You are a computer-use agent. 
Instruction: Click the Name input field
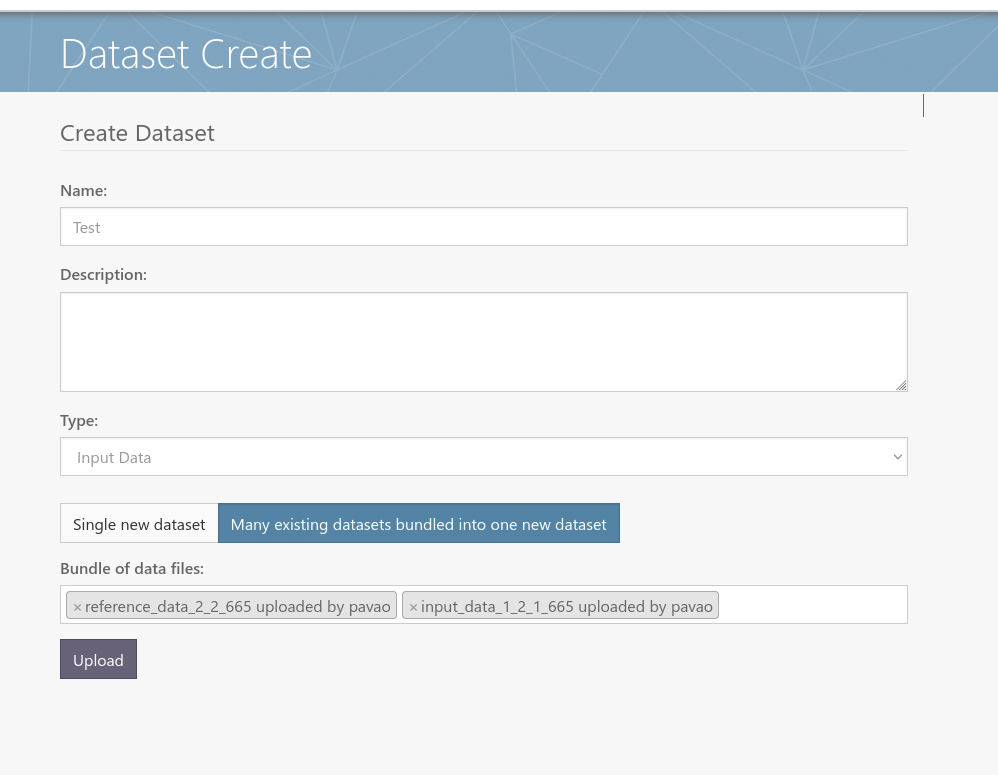click(x=484, y=227)
